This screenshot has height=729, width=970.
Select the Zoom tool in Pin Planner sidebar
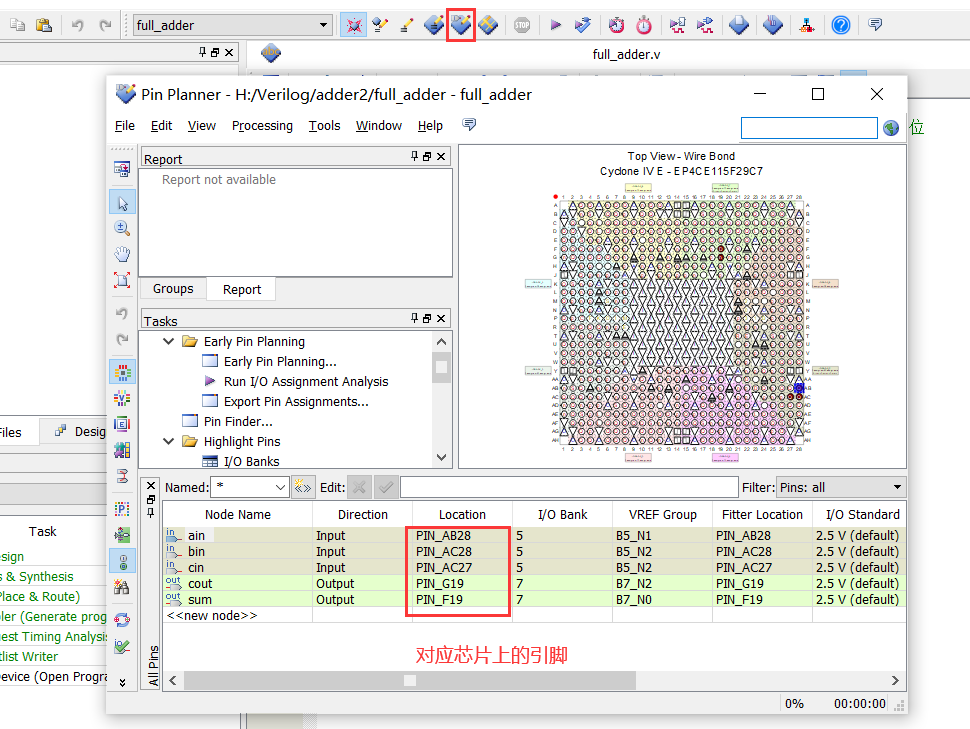(122, 228)
